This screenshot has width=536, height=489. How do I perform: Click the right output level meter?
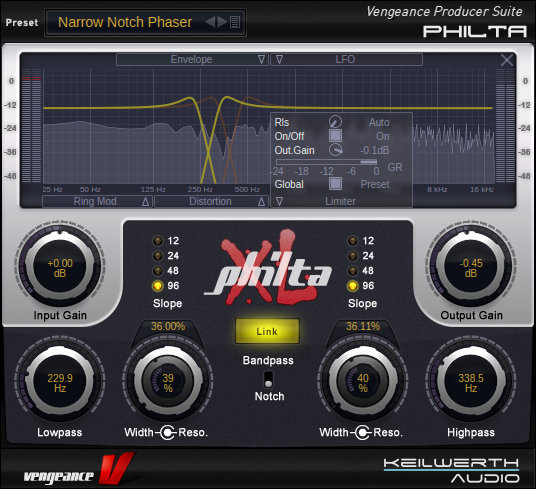tap(505, 126)
